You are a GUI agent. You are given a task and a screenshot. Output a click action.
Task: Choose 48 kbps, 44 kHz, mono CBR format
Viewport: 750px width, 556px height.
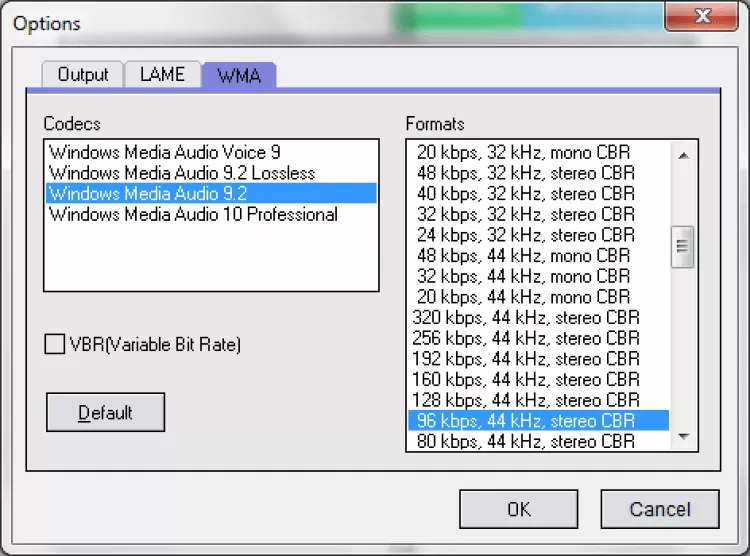pyautogui.click(x=524, y=255)
